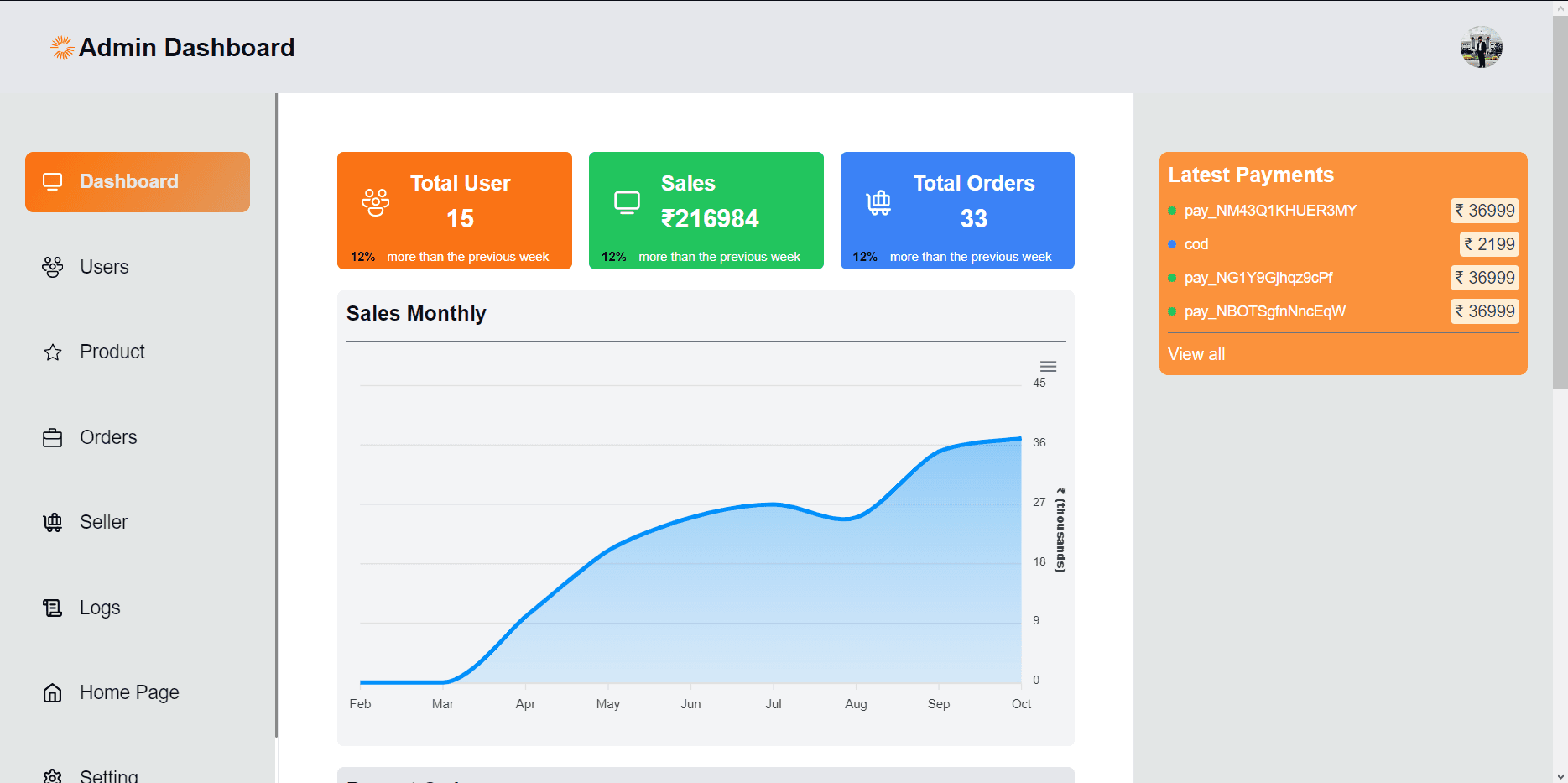
Task: Select the Dashboard monitor icon in sidebar
Action: (52, 180)
